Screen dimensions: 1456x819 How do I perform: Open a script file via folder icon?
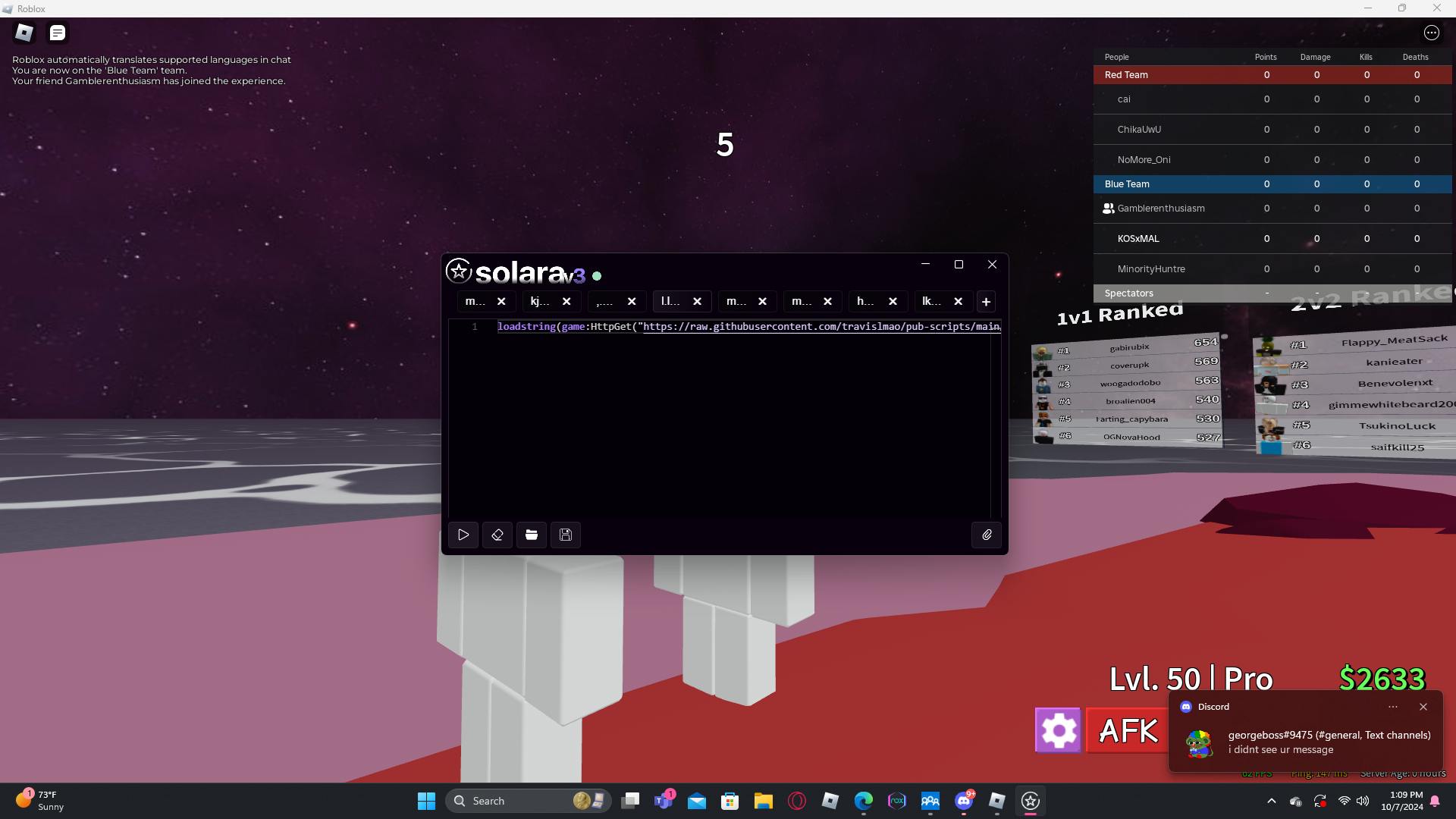(x=532, y=535)
